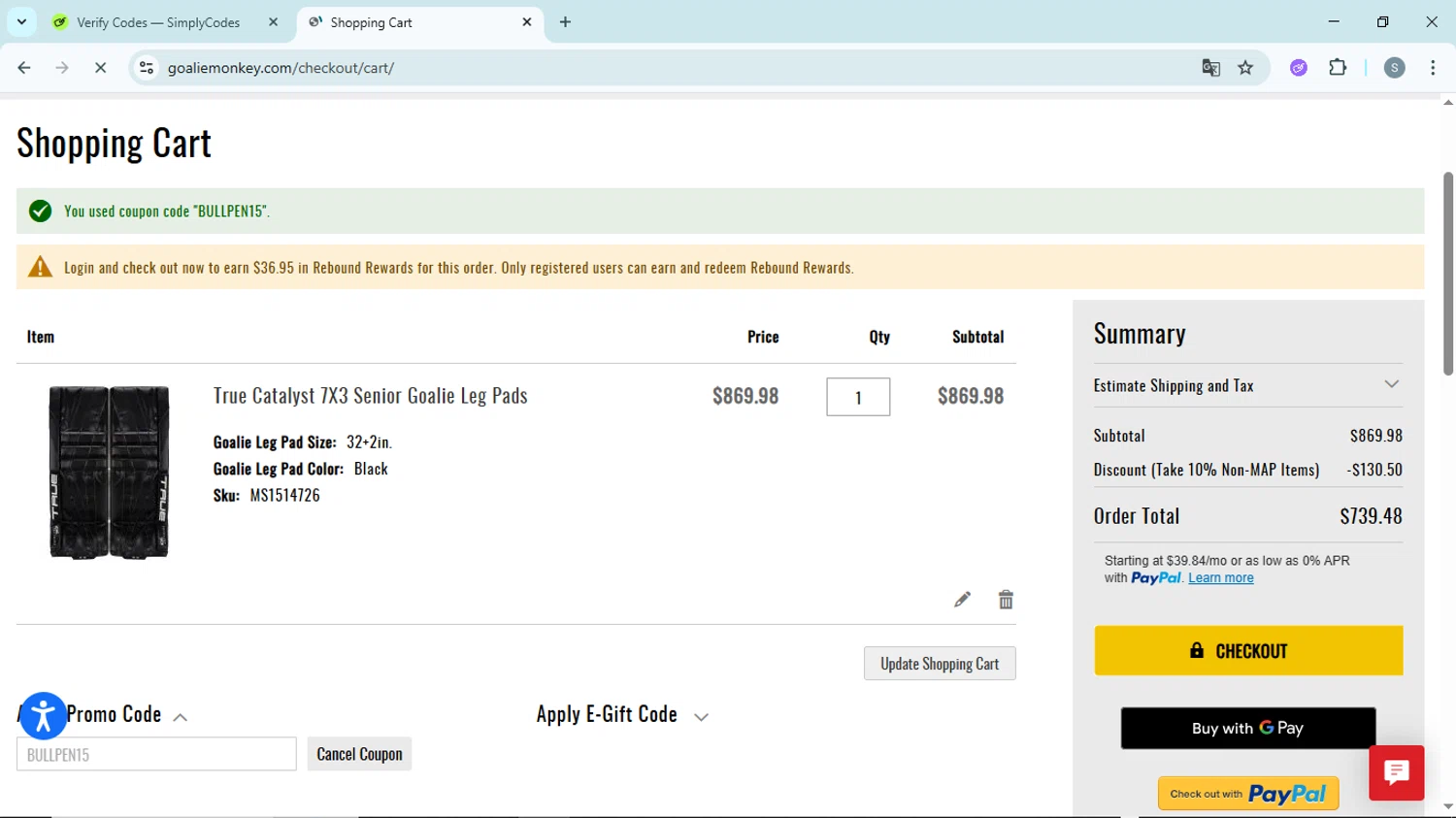1456x818 pixels.
Task: Open the red live chat icon
Action: click(1396, 772)
